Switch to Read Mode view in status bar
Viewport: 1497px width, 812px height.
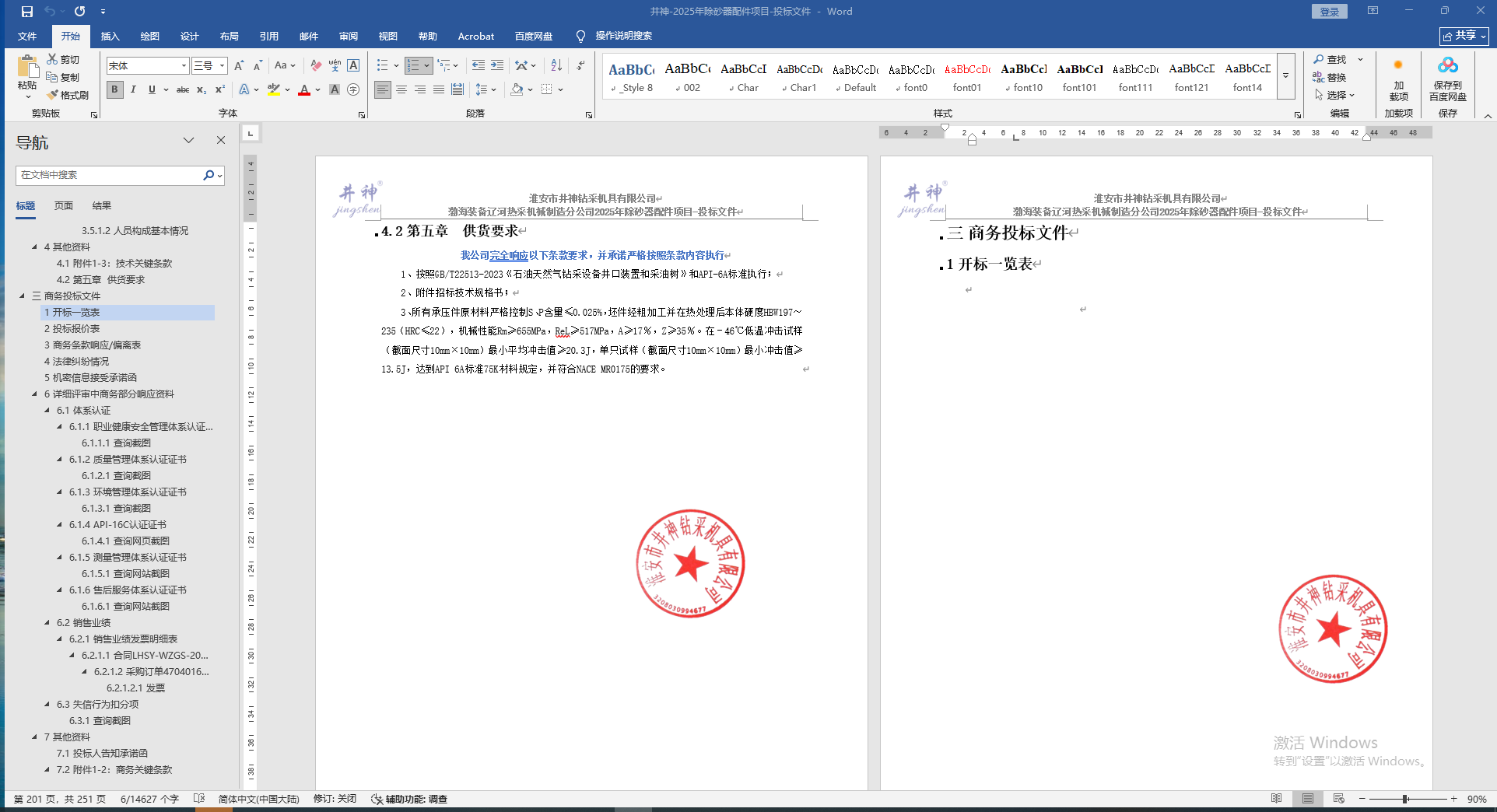1276,799
